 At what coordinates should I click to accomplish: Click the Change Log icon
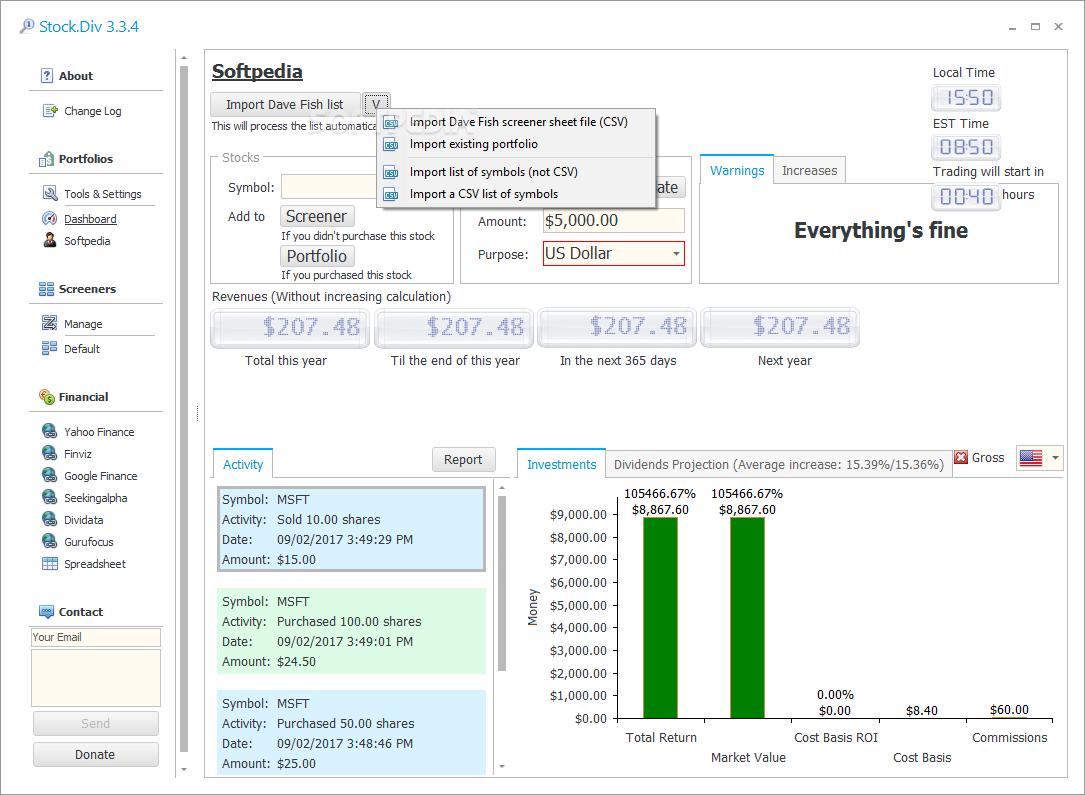pos(50,111)
